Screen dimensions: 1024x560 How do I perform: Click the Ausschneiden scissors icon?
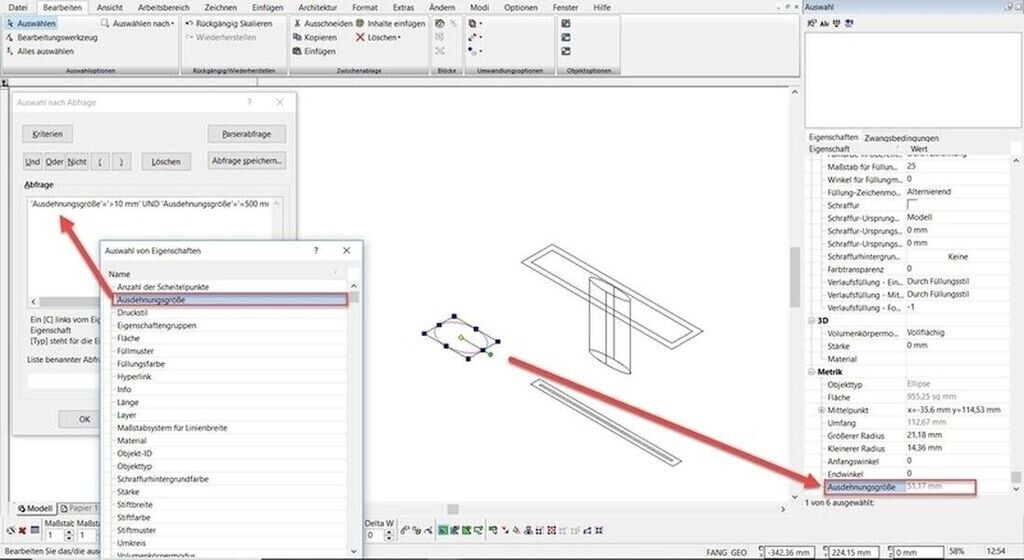pos(297,23)
